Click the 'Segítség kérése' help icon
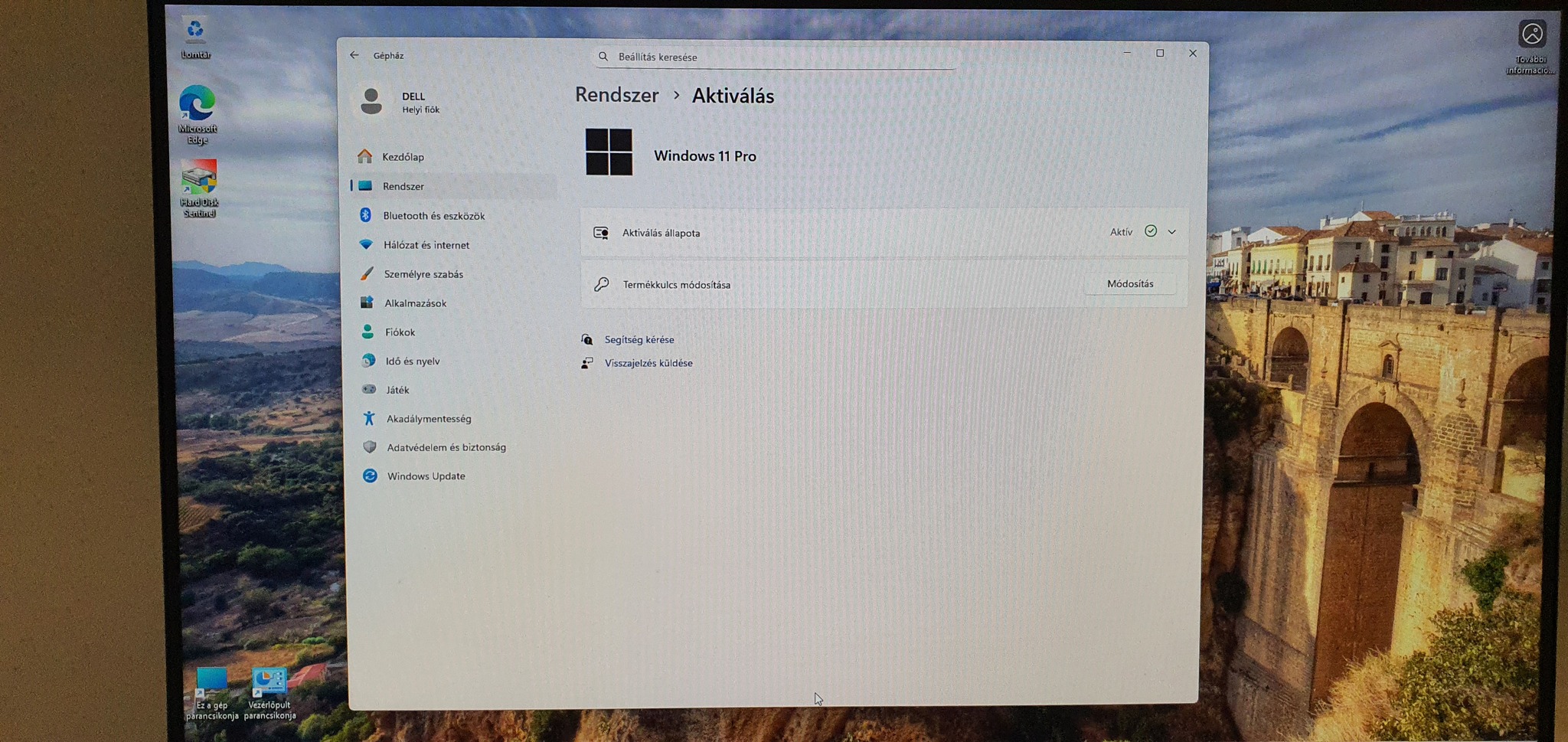The width and height of the screenshot is (1568, 742). coord(587,339)
